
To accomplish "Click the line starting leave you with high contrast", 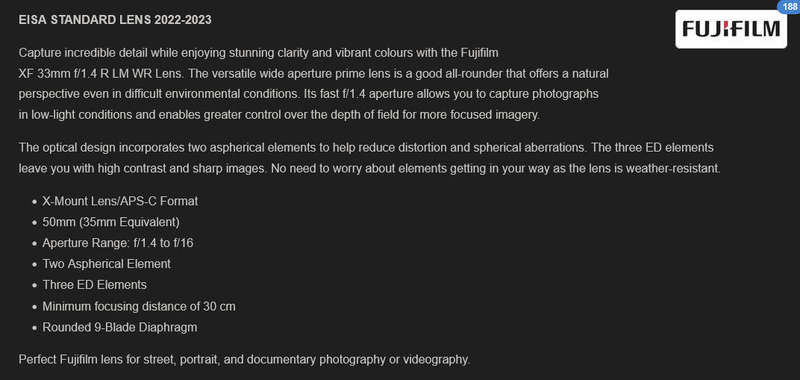I will pos(369,168).
